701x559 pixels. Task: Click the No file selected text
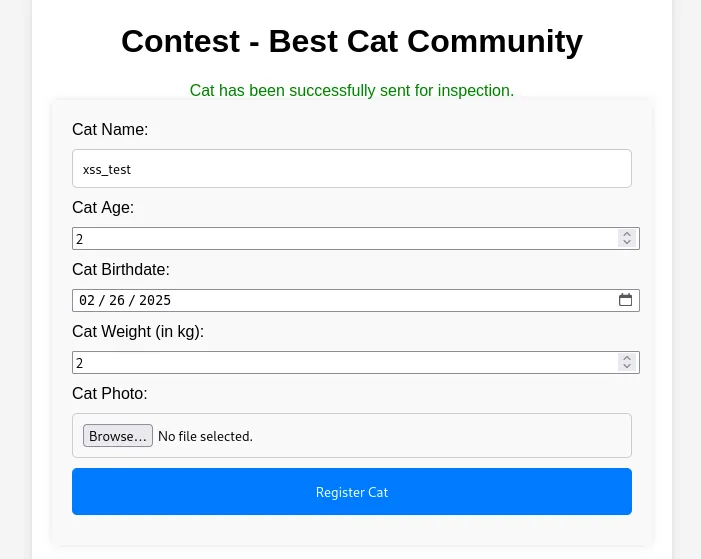[205, 436]
